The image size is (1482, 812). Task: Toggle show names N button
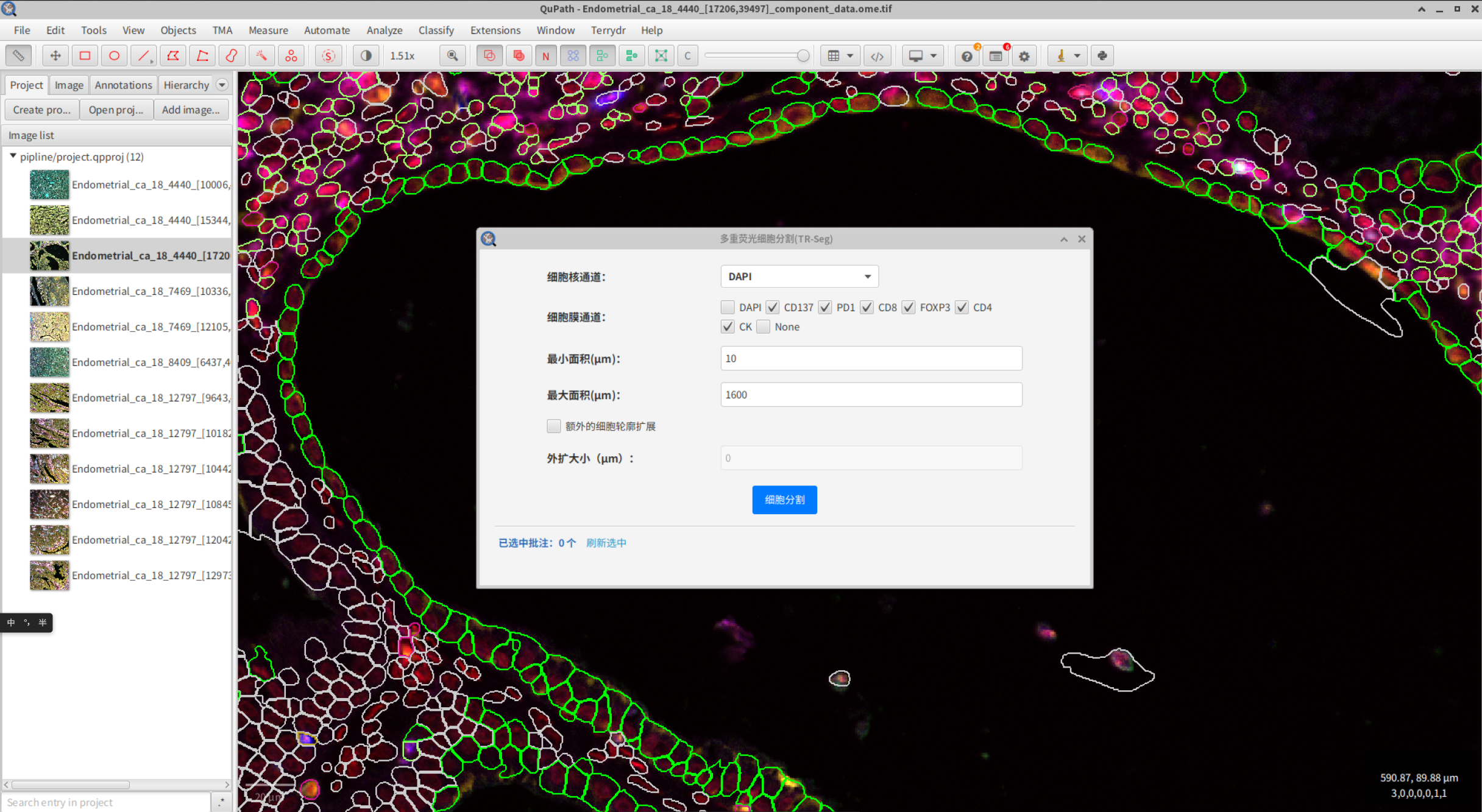pyautogui.click(x=545, y=56)
